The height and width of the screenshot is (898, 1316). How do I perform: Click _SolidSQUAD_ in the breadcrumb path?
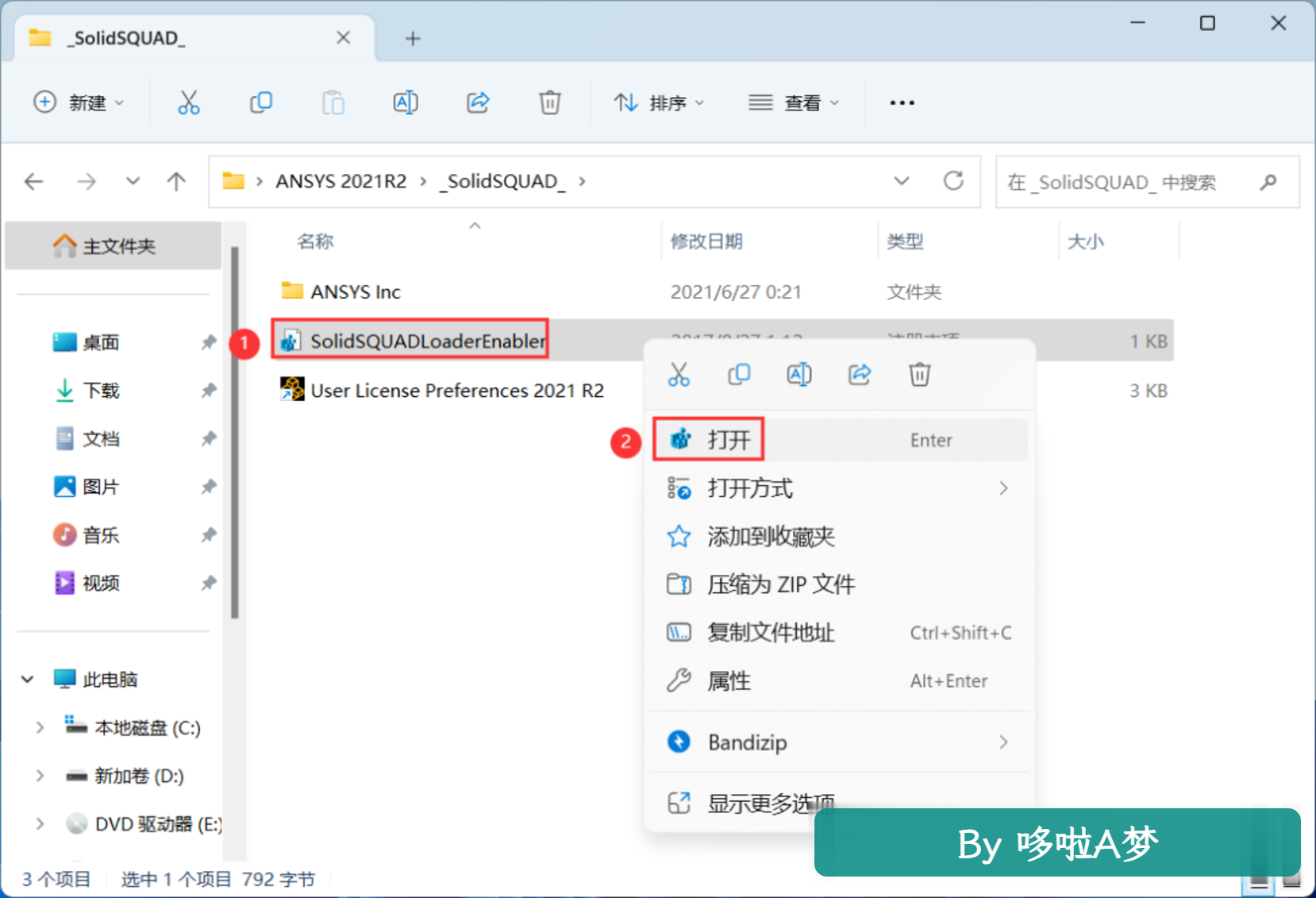[502, 181]
